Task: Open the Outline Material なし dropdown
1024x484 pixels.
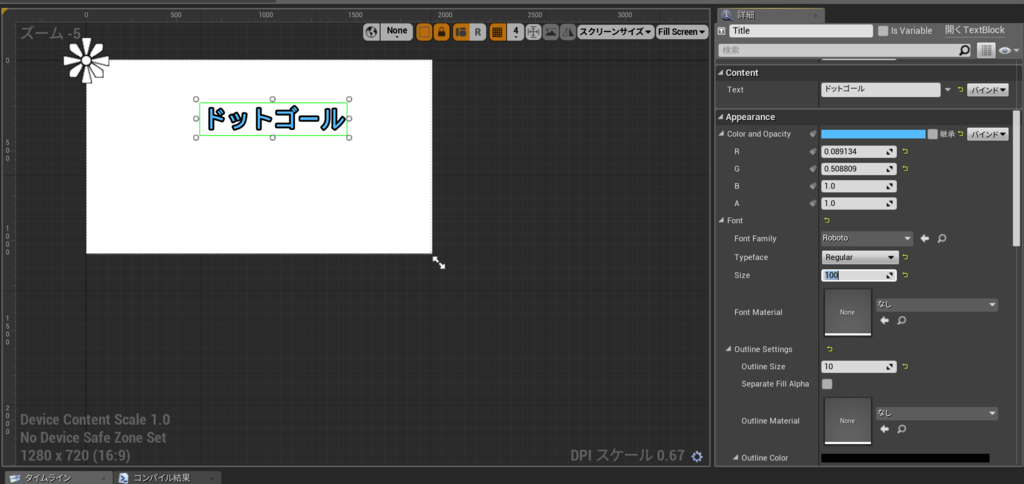Action: click(936, 413)
